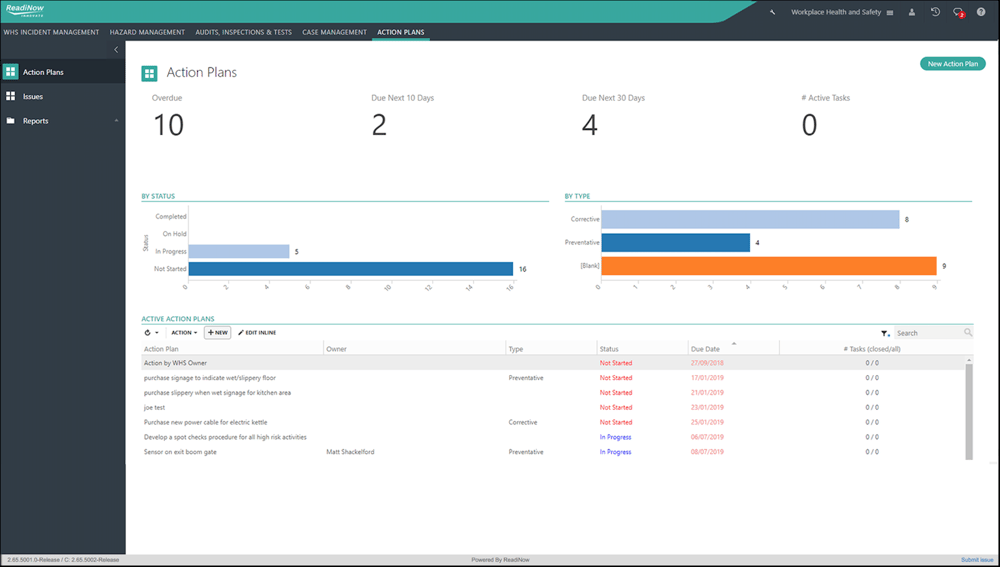Open the ACTION dropdown menu
The width and height of the screenshot is (1000, 567).
(x=184, y=333)
